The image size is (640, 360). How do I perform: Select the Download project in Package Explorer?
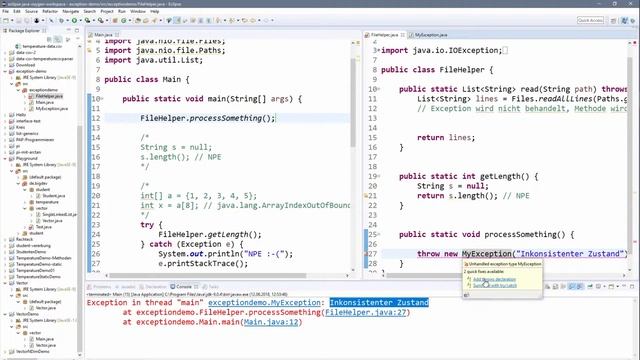point(25,65)
